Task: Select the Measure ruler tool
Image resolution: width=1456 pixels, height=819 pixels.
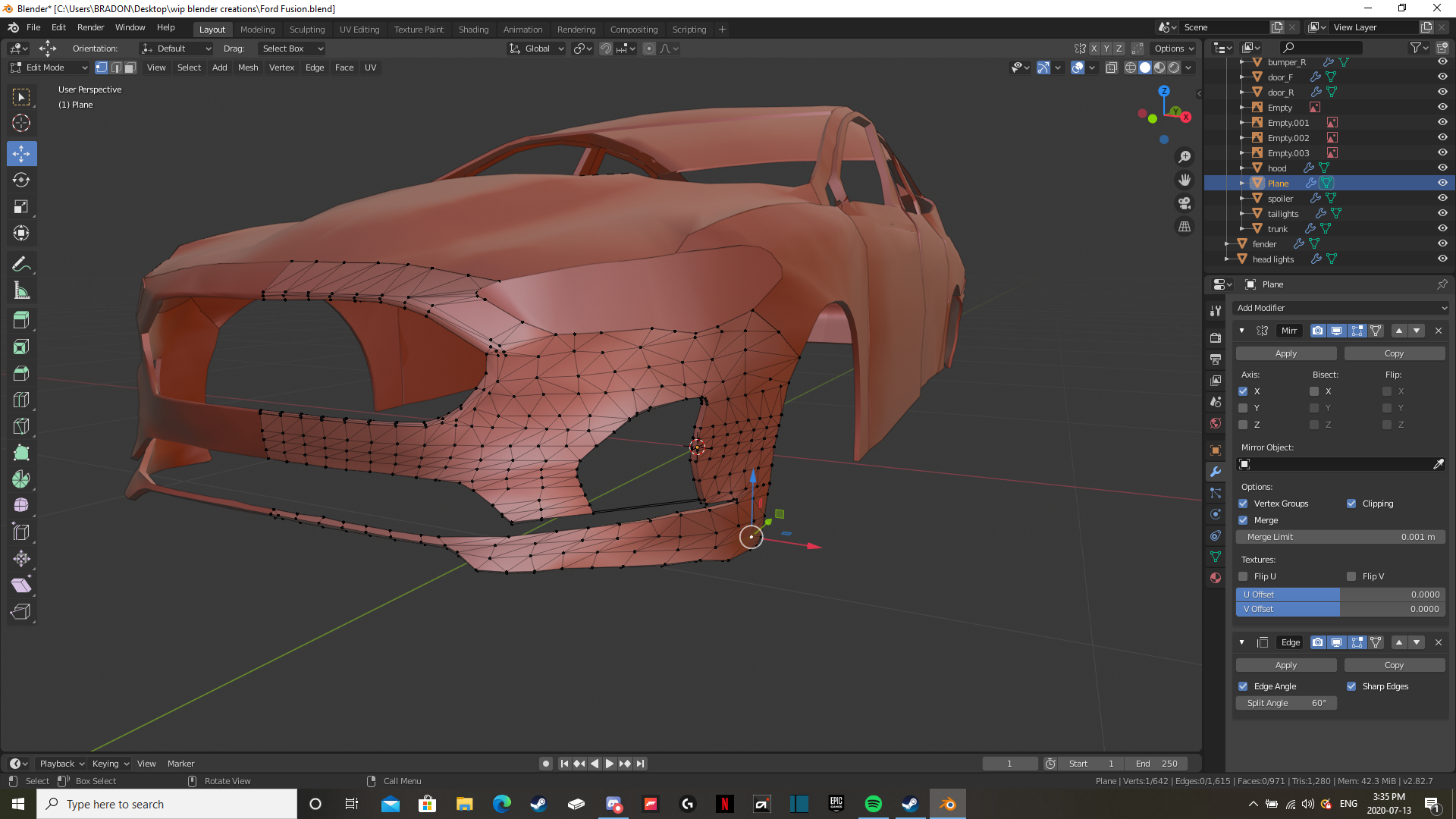Action: click(21, 291)
